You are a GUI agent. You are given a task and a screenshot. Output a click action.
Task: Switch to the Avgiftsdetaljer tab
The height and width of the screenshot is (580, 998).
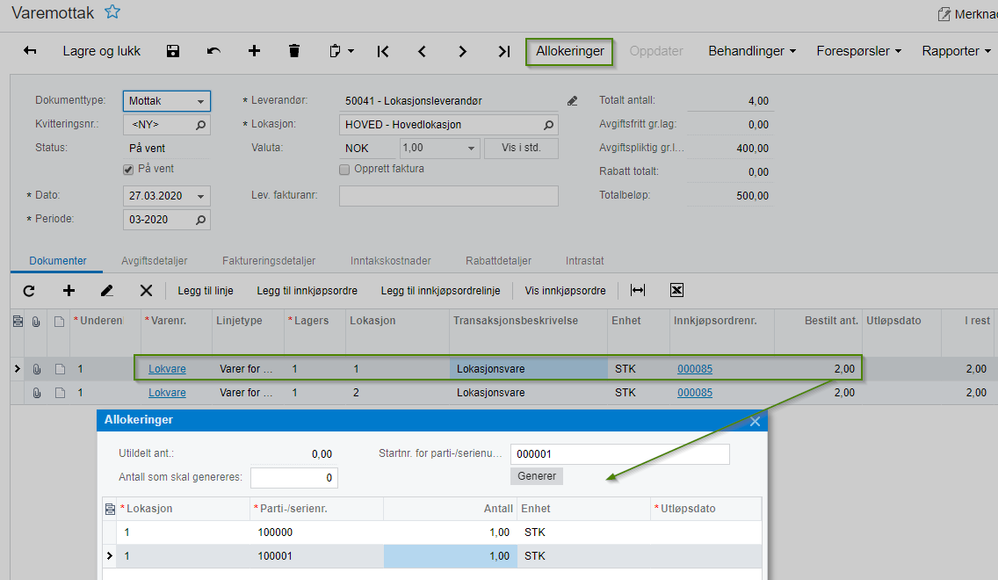point(154,261)
